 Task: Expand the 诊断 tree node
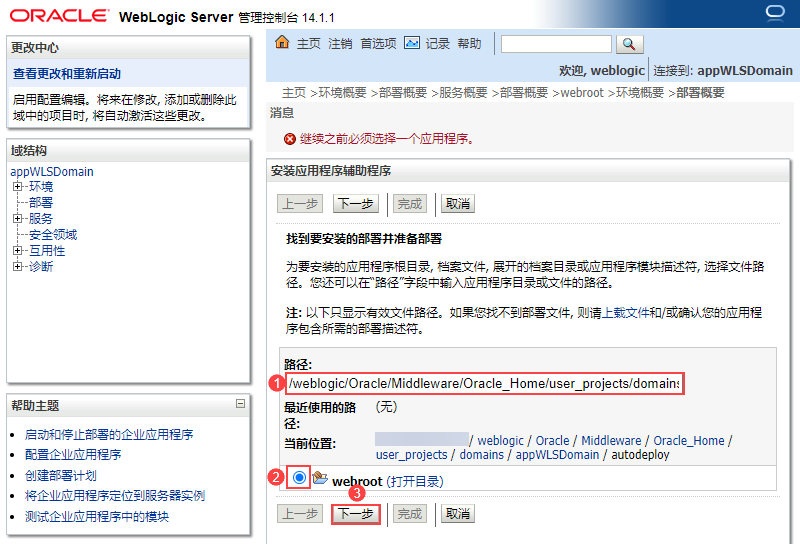(17, 266)
